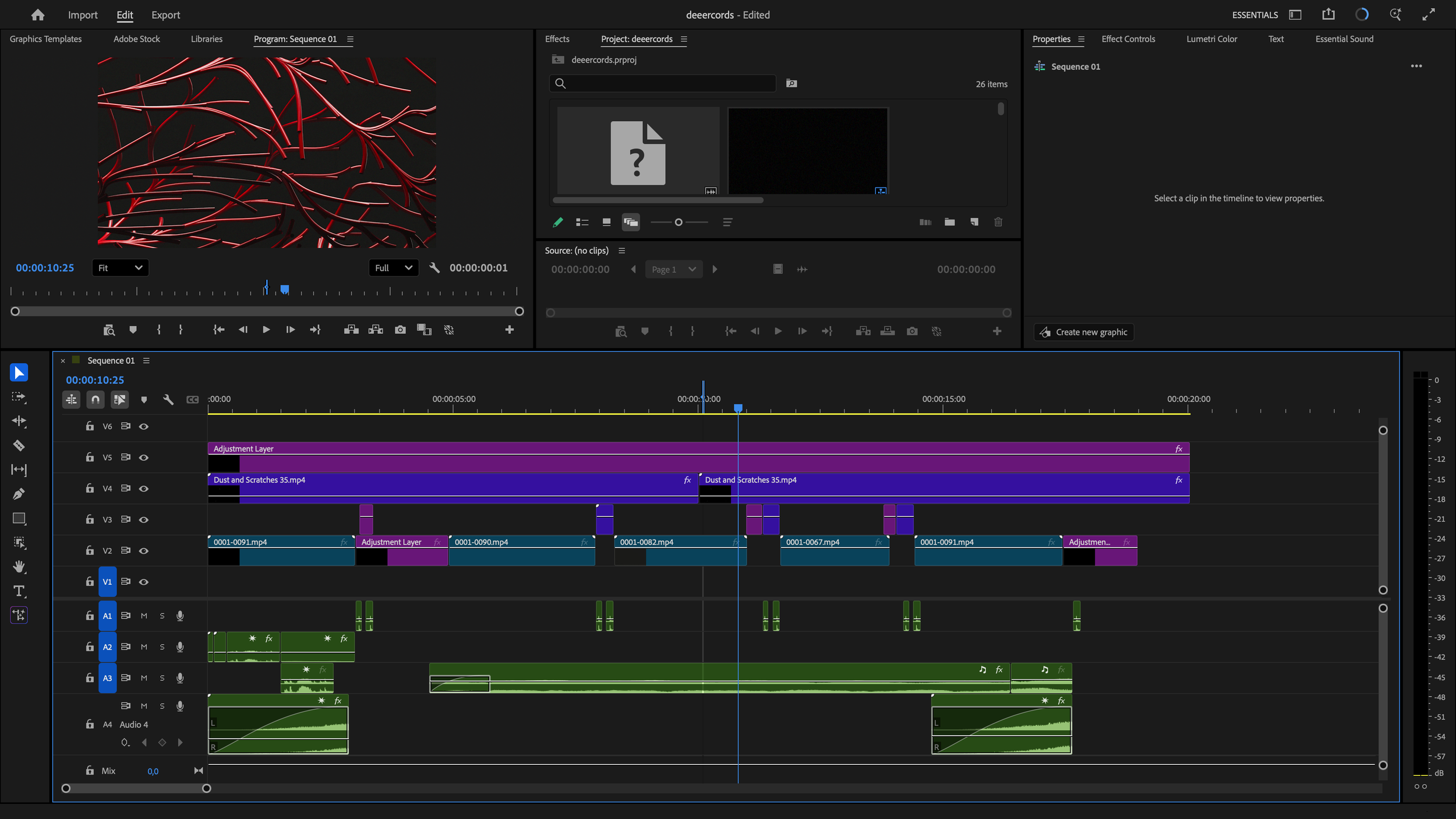Toggle Snap in Timeline magnet button
1456x819 pixels.
(x=96, y=400)
